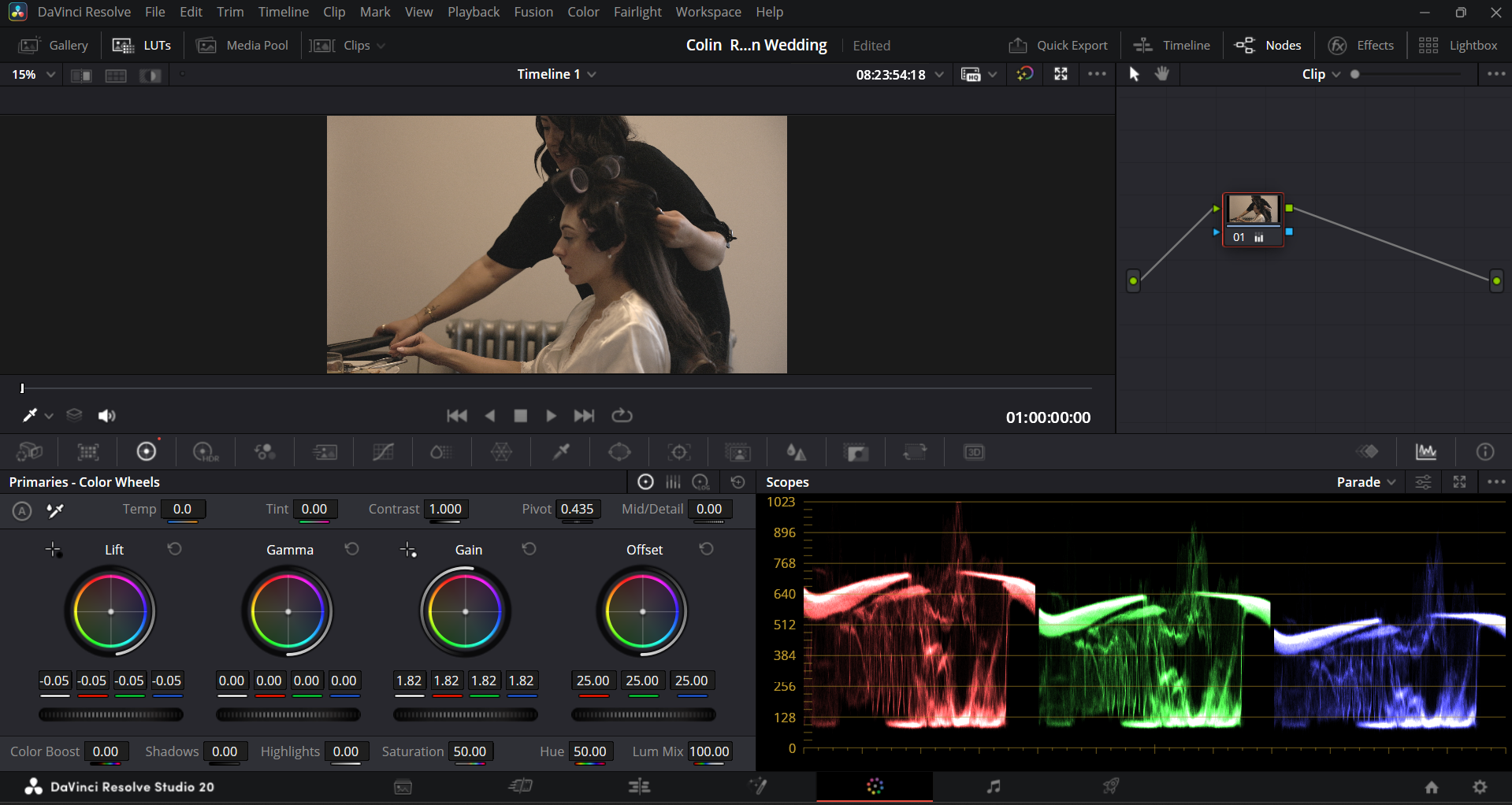
Task: Click Quick Export
Action: [1058, 46]
